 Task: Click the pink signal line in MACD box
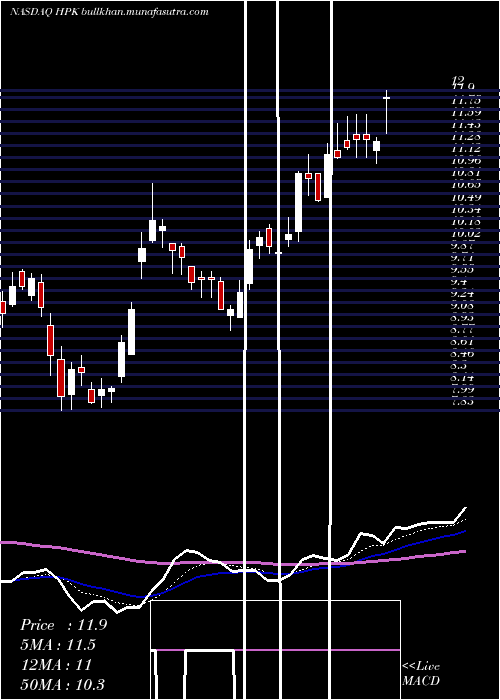point(276,650)
